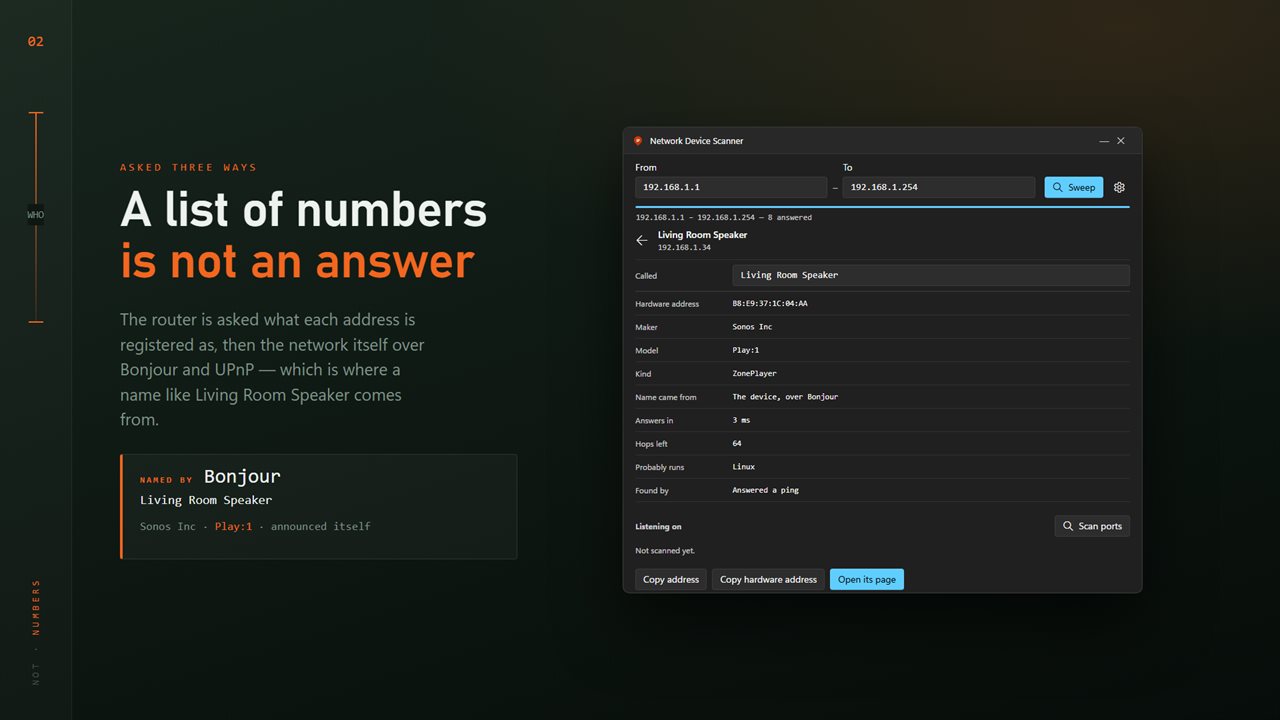1280x720 pixels.
Task: Select the hardware address B8:E9:37:1C:04:AA
Action: tap(770, 304)
